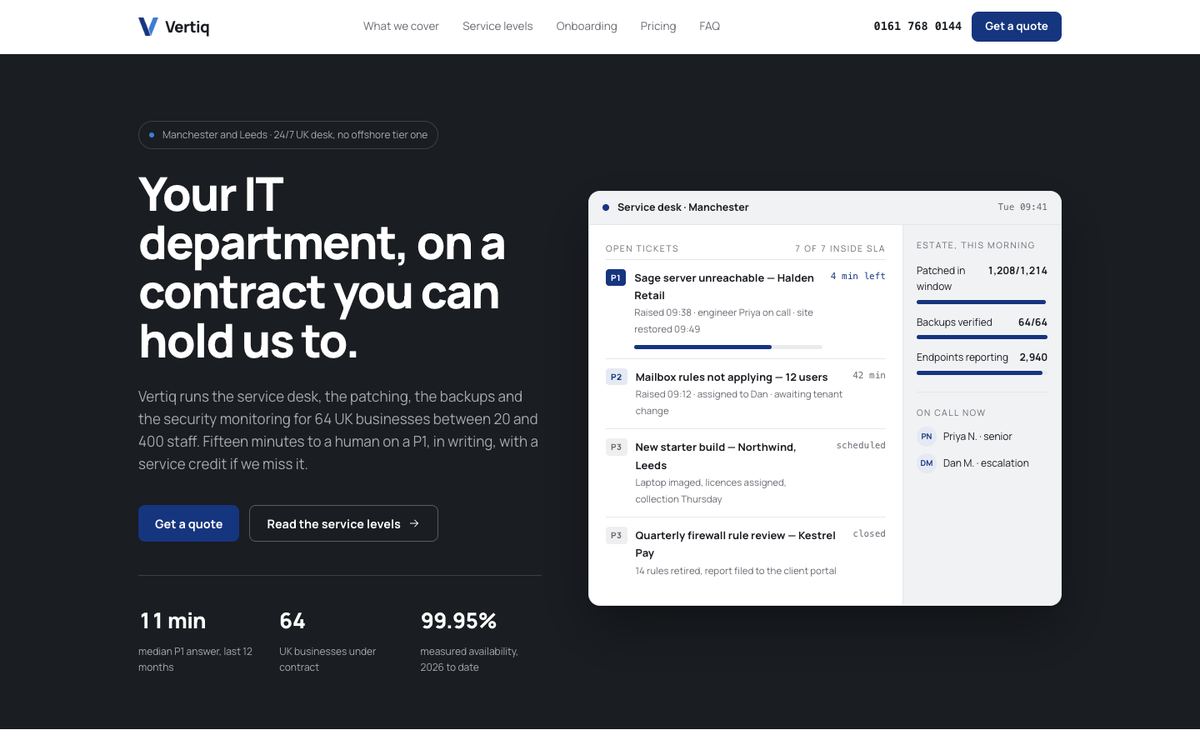Click the 'ON CALL NOW' heading
The width and height of the screenshot is (1200, 750).
(951, 412)
